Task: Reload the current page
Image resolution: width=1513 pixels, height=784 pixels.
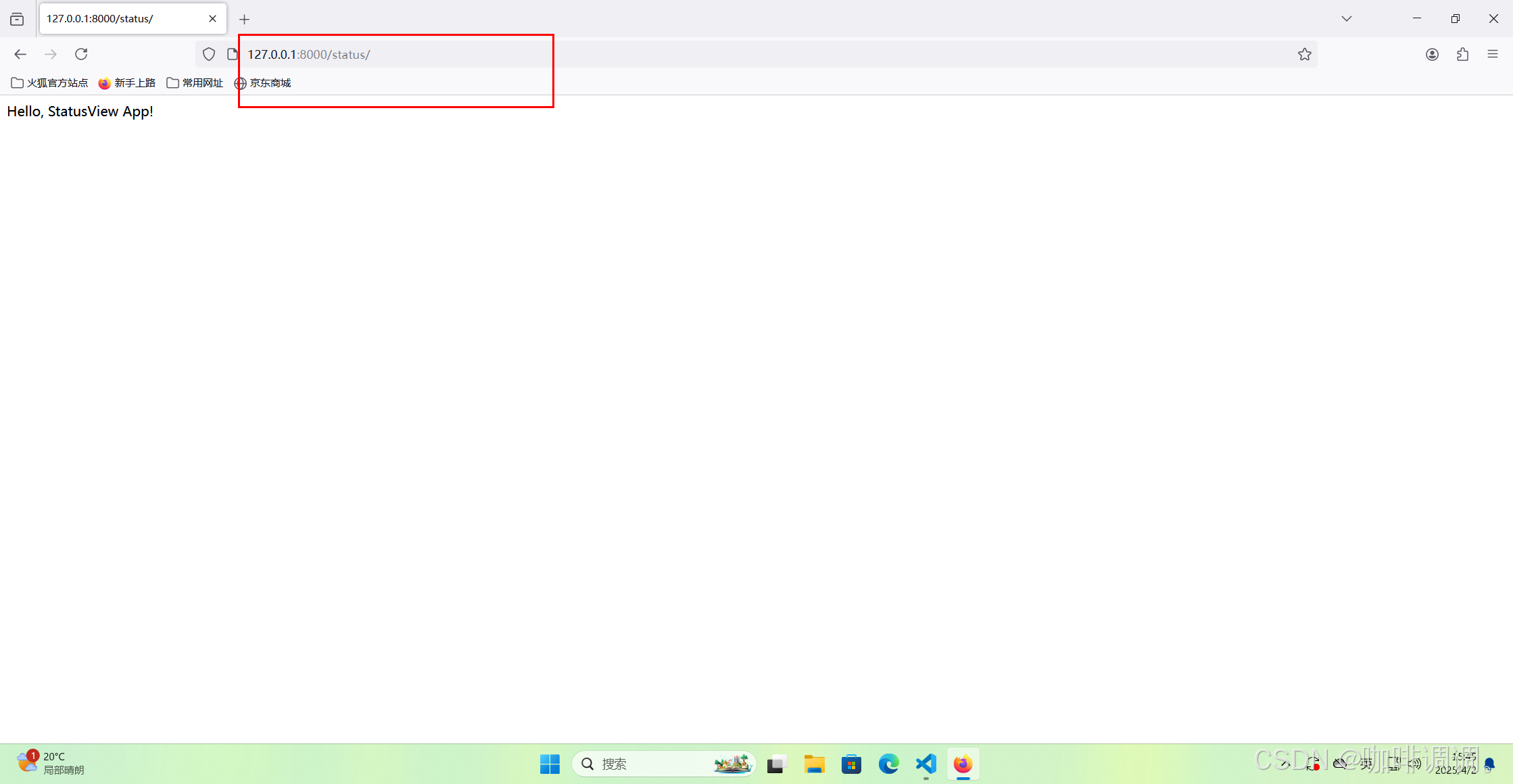Action: pyautogui.click(x=81, y=54)
